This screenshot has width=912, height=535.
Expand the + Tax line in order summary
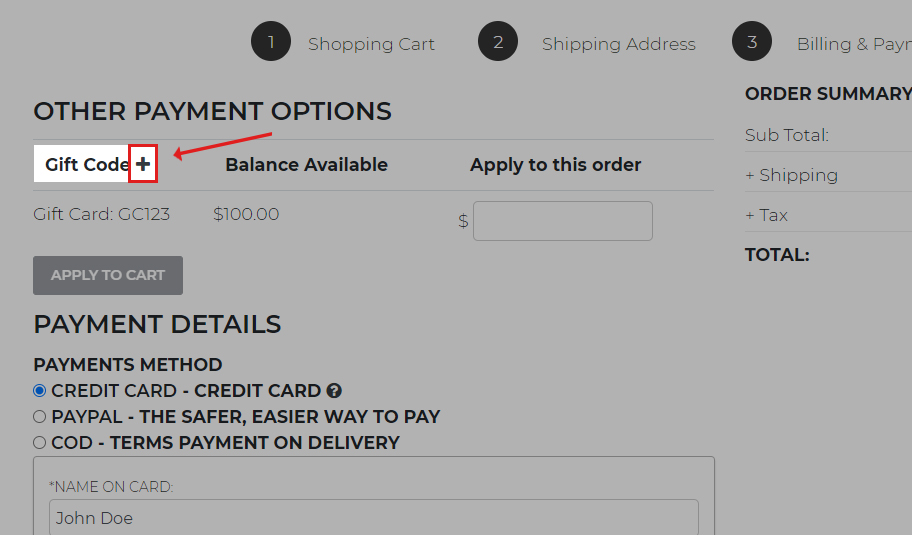766,215
